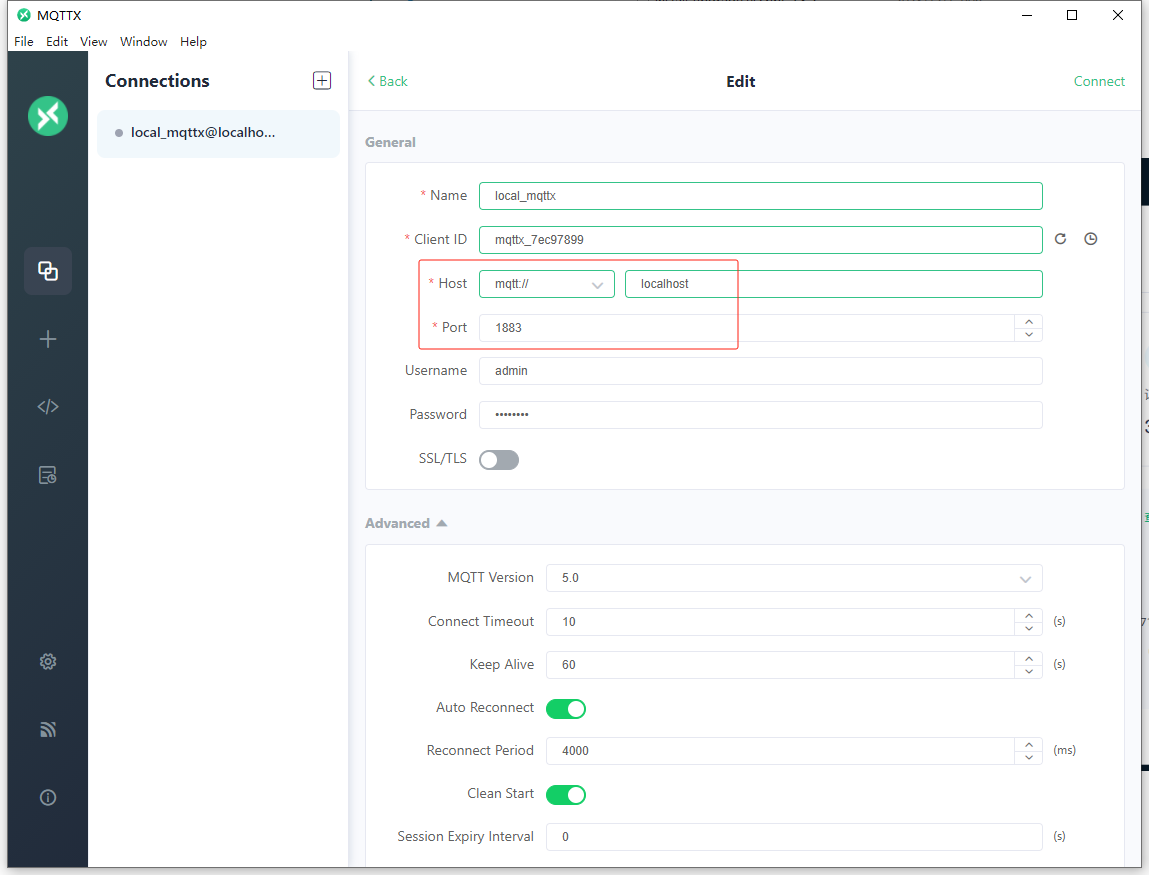Open the File menu
The width and height of the screenshot is (1149, 875).
point(23,42)
